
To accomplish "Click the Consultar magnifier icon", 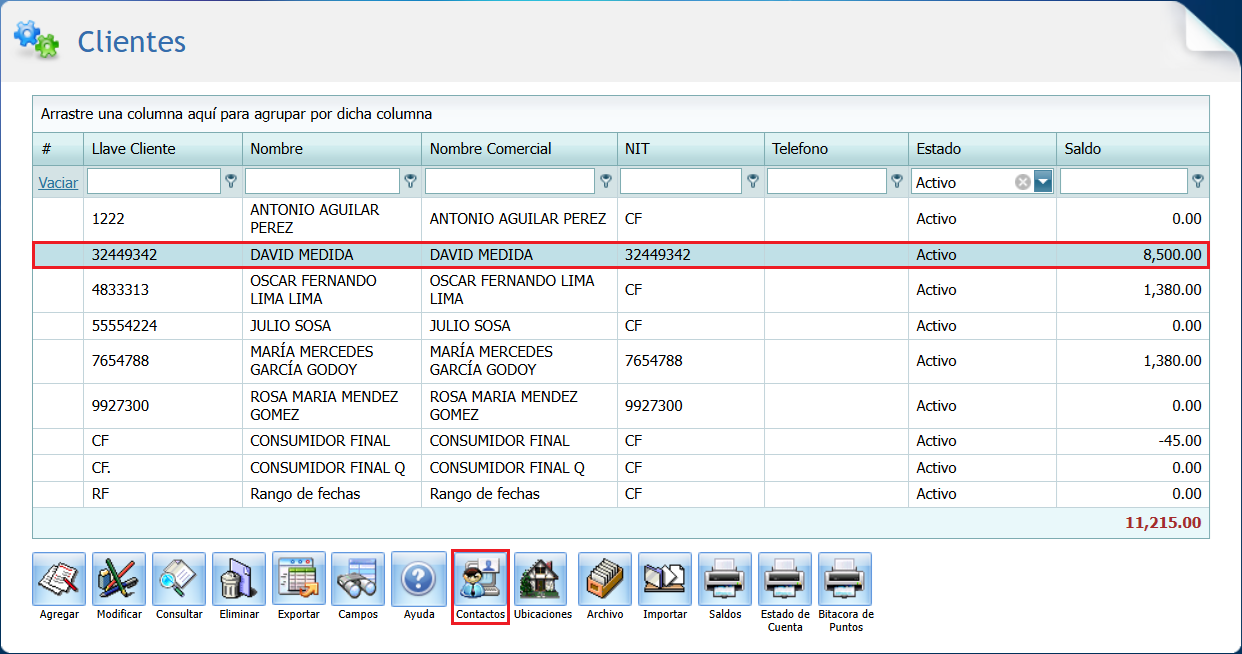I will 179,579.
